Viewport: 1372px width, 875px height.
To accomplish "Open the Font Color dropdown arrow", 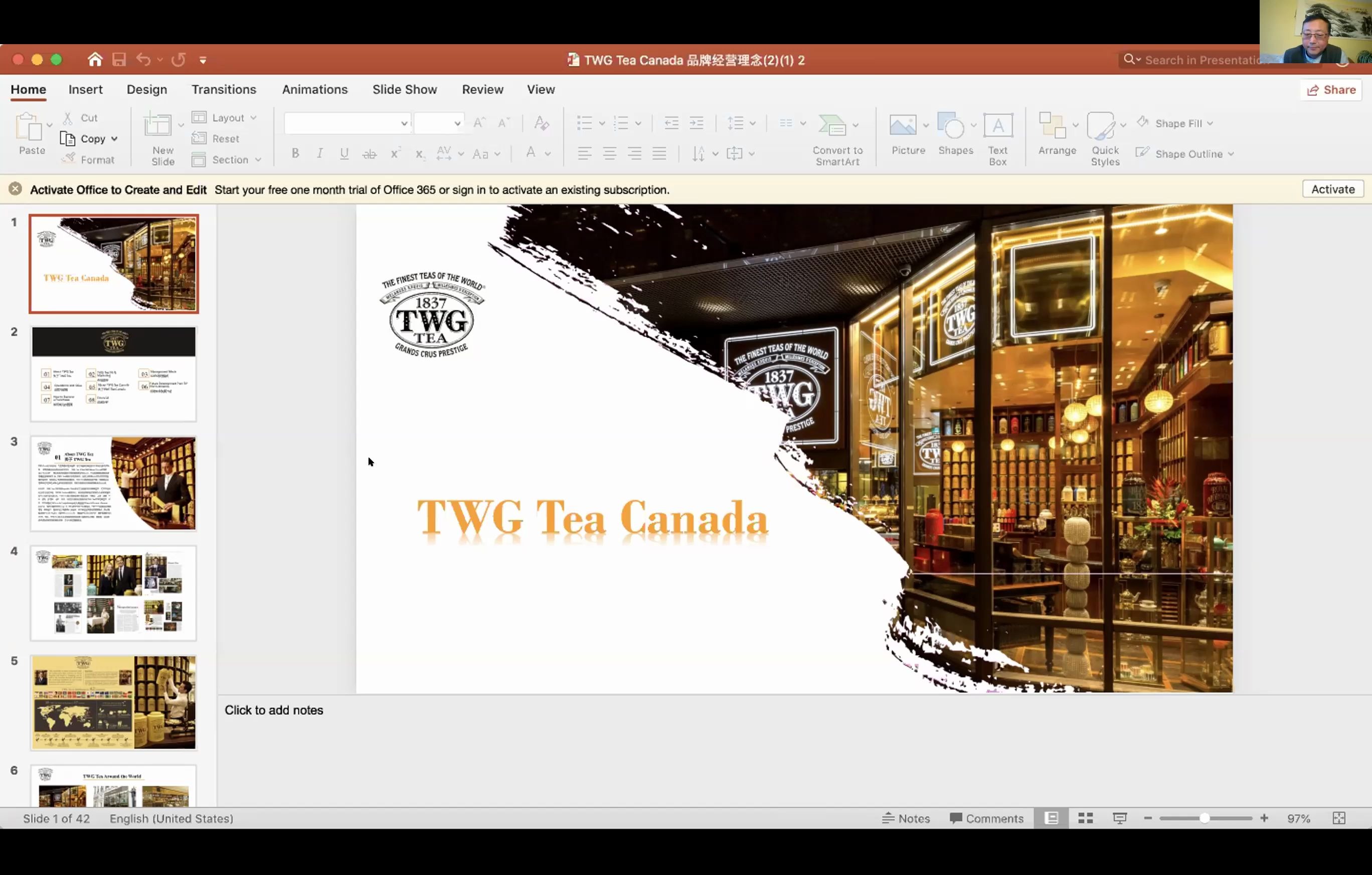I will 548,154.
